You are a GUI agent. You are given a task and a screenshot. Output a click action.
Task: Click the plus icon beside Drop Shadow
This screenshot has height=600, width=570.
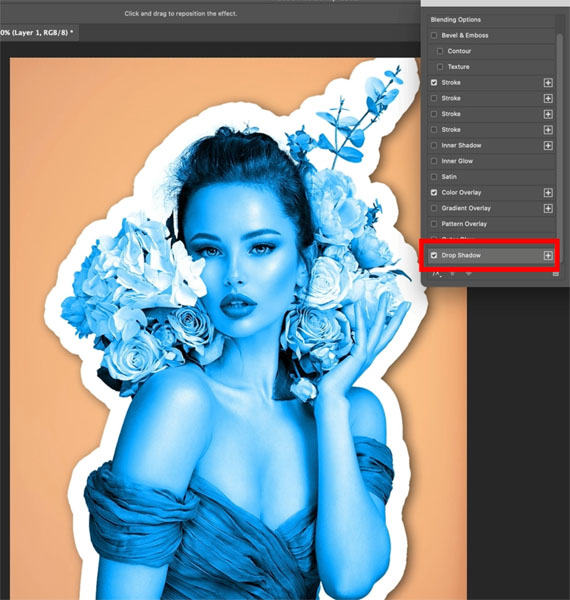pyautogui.click(x=548, y=255)
